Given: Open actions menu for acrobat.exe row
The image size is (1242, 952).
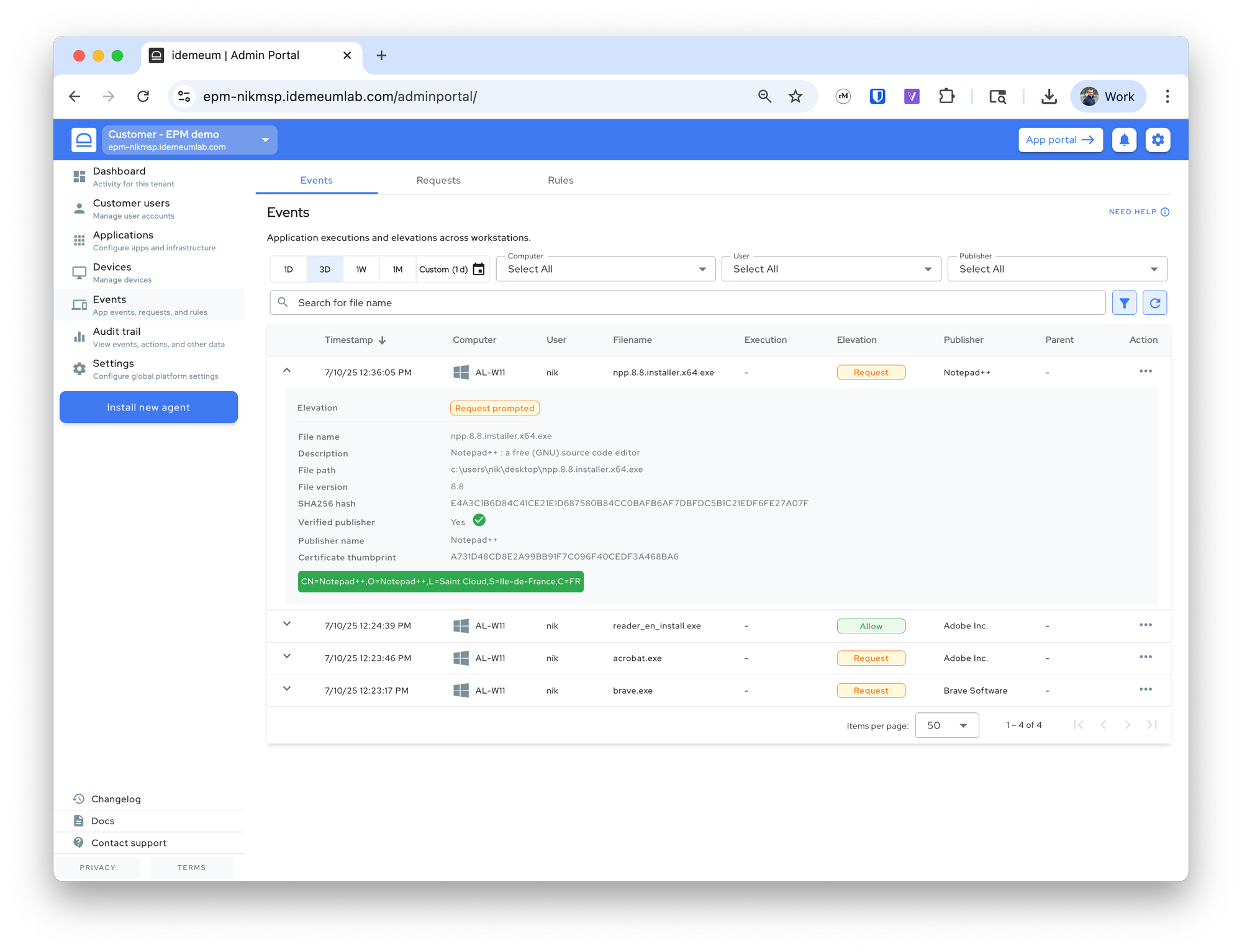Looking at the screenshot, I should point(1146,657).
